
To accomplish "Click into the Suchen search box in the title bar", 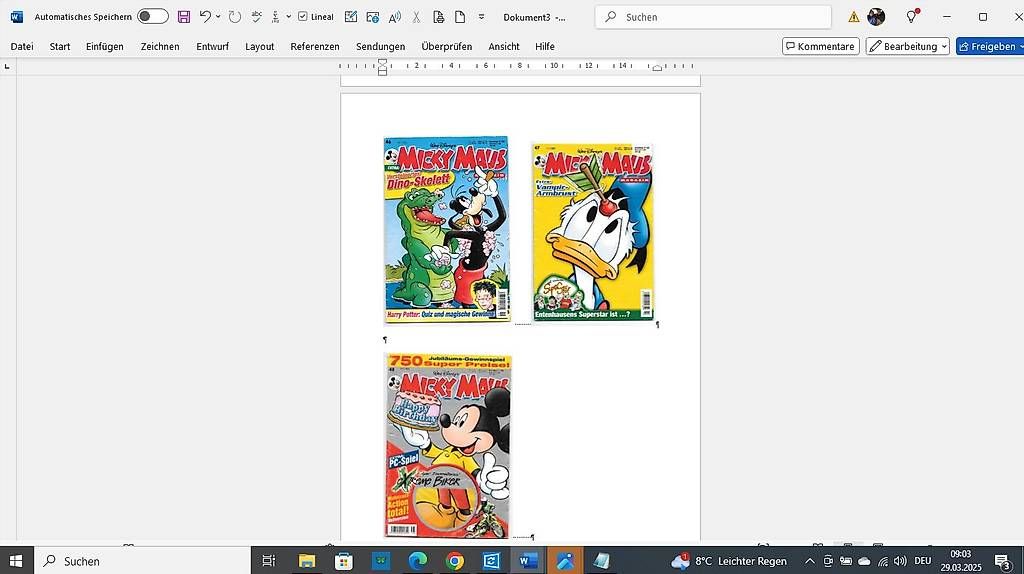I will (713, 17).
